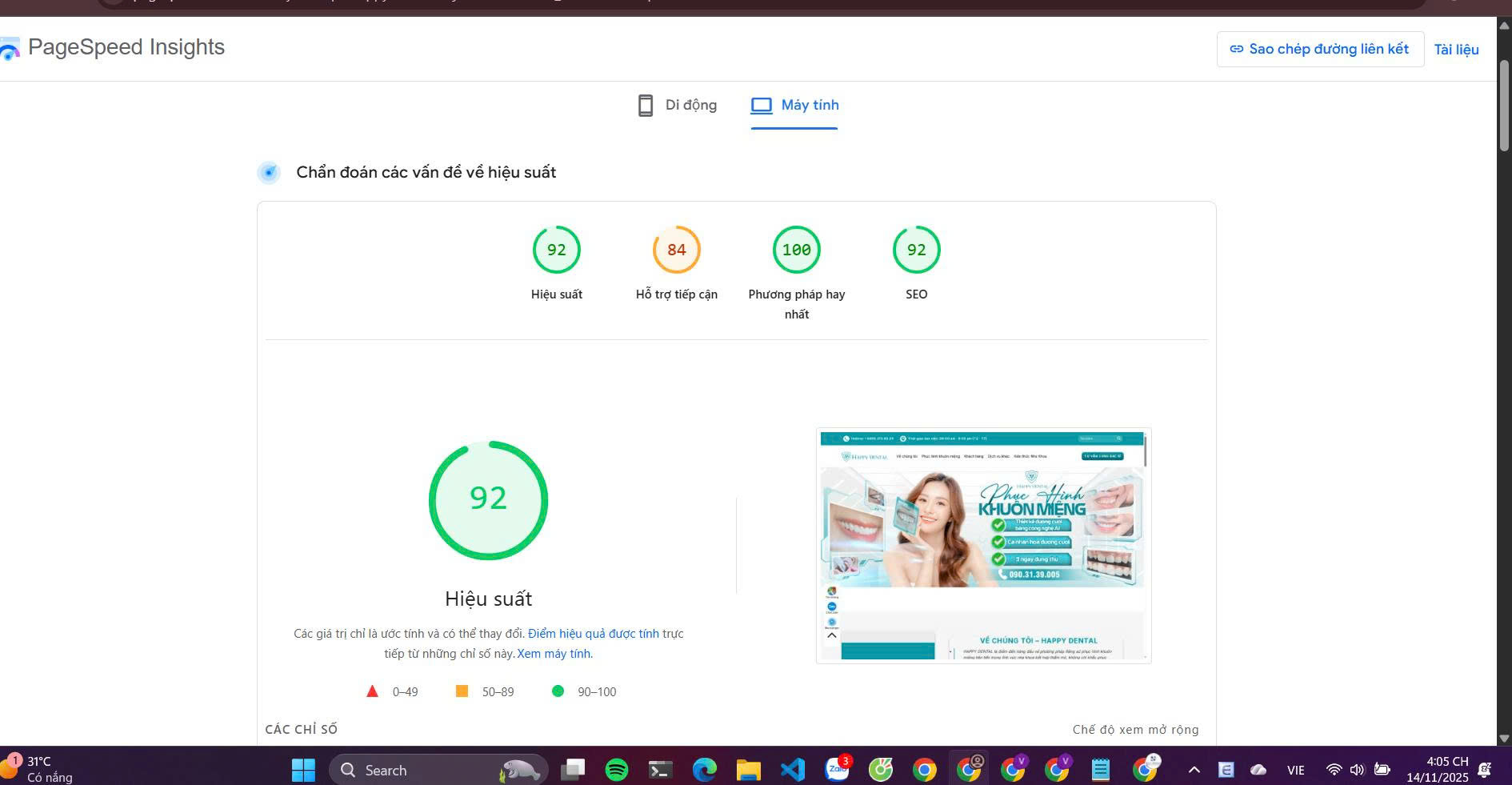Open Spotify from the taskbar
The height and width of the screenshot is (785, 1512).
617,770
